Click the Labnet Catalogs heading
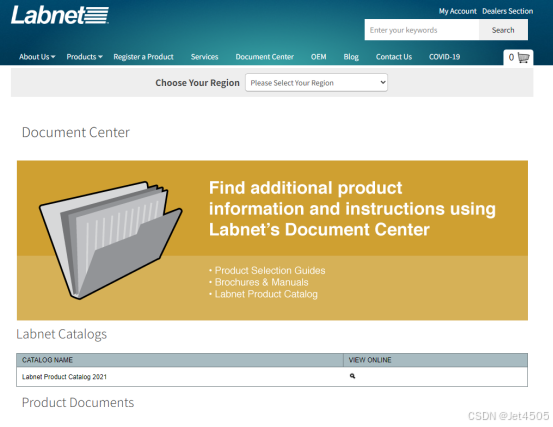The height and width of the screenshot is (427, 553). pos(61,334)
